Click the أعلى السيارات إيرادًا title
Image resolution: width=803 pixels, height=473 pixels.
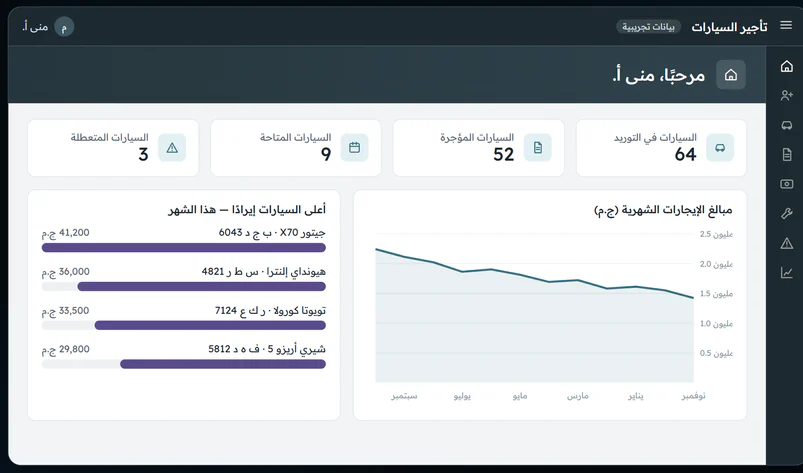(x=247, y=210)
